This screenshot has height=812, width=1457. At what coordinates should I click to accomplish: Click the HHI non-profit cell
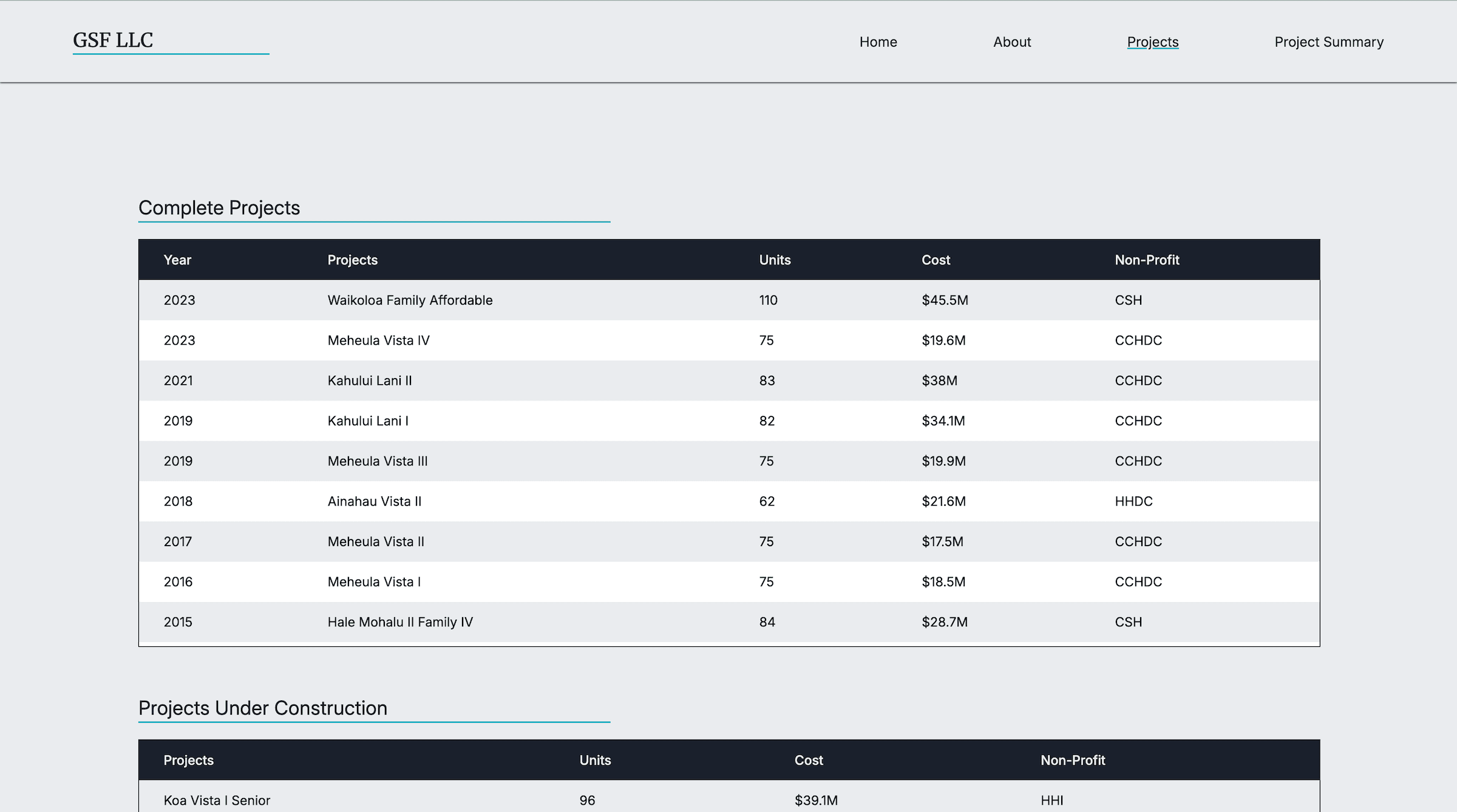click(1052, 800)
